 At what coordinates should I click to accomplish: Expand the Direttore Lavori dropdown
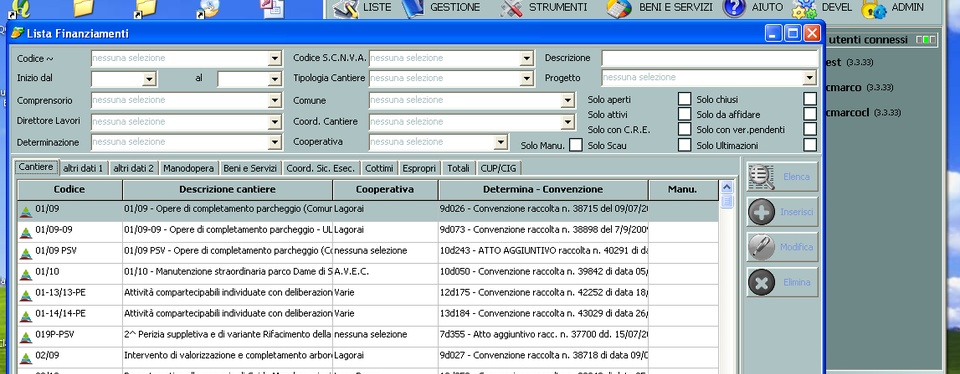[x=274, y=122]
